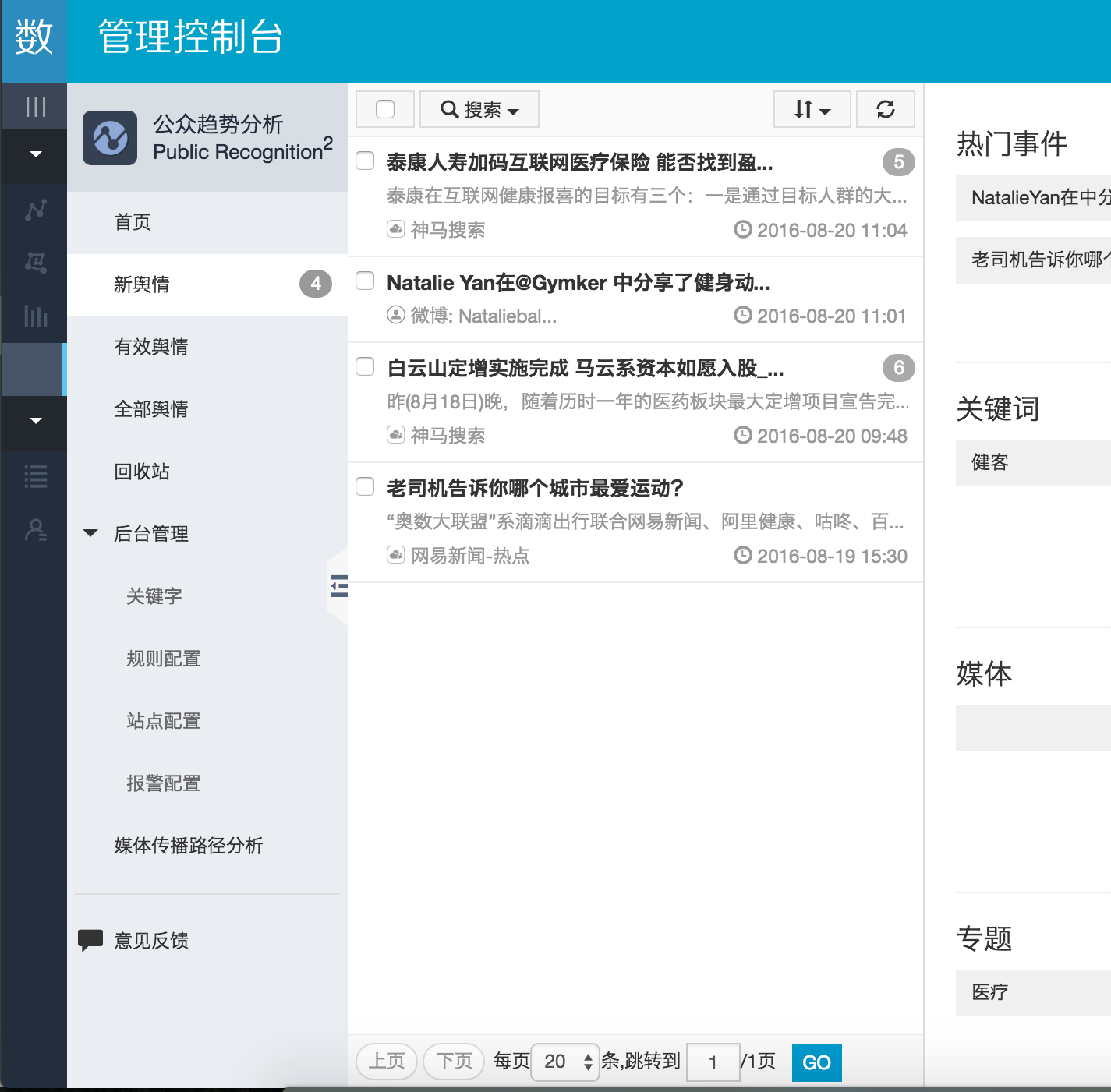Expand the second dark sidebar dropdown arrow
Viewport: 1111px width, 1092px height.
coord(36,421)
